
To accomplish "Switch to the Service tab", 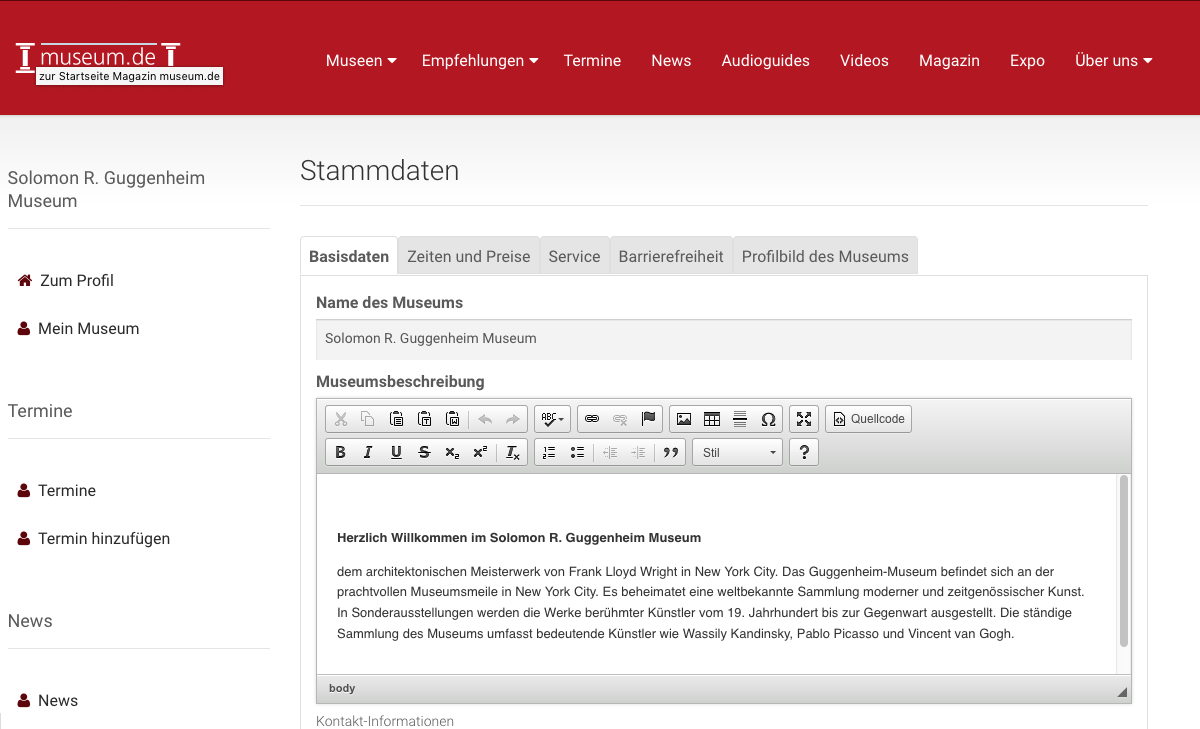I will (x=574, y=256).
